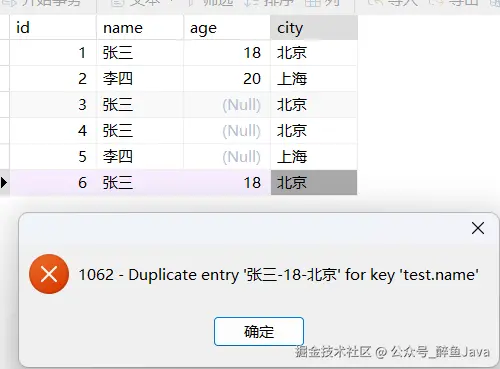Click the 确定 button in error dialog
This screenshot has width=500, height=369.
click(259, 331)
